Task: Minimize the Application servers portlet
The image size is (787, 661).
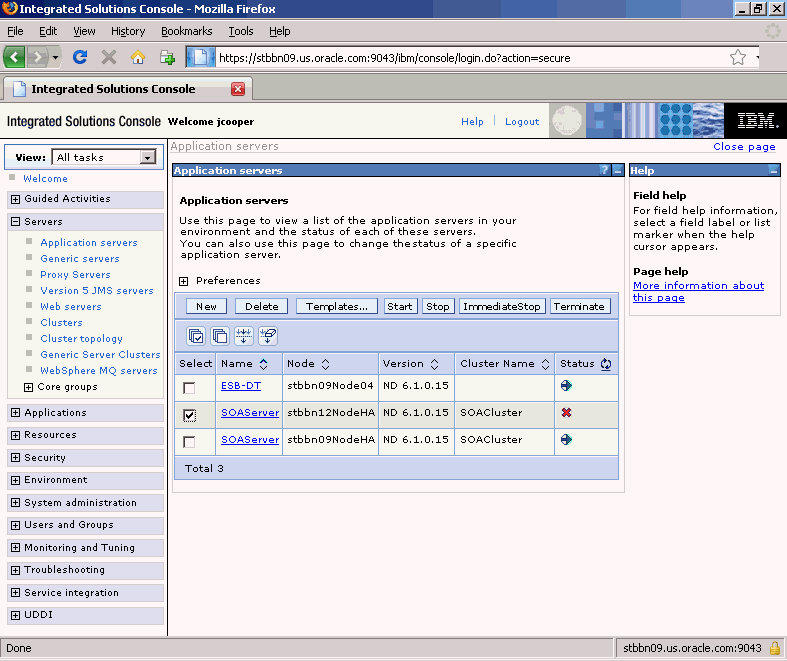Action: 618,171
